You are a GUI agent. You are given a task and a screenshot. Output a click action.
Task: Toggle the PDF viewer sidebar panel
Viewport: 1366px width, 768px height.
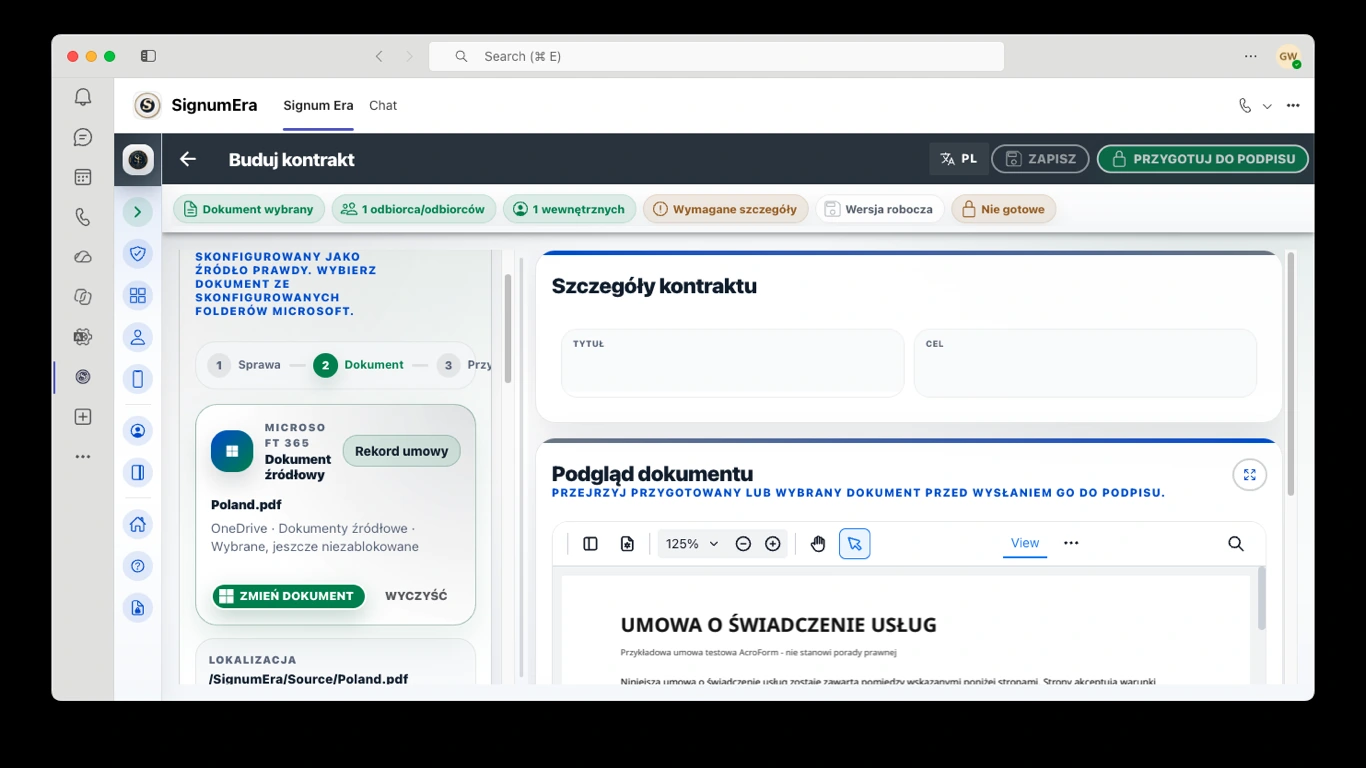(591, 544)
